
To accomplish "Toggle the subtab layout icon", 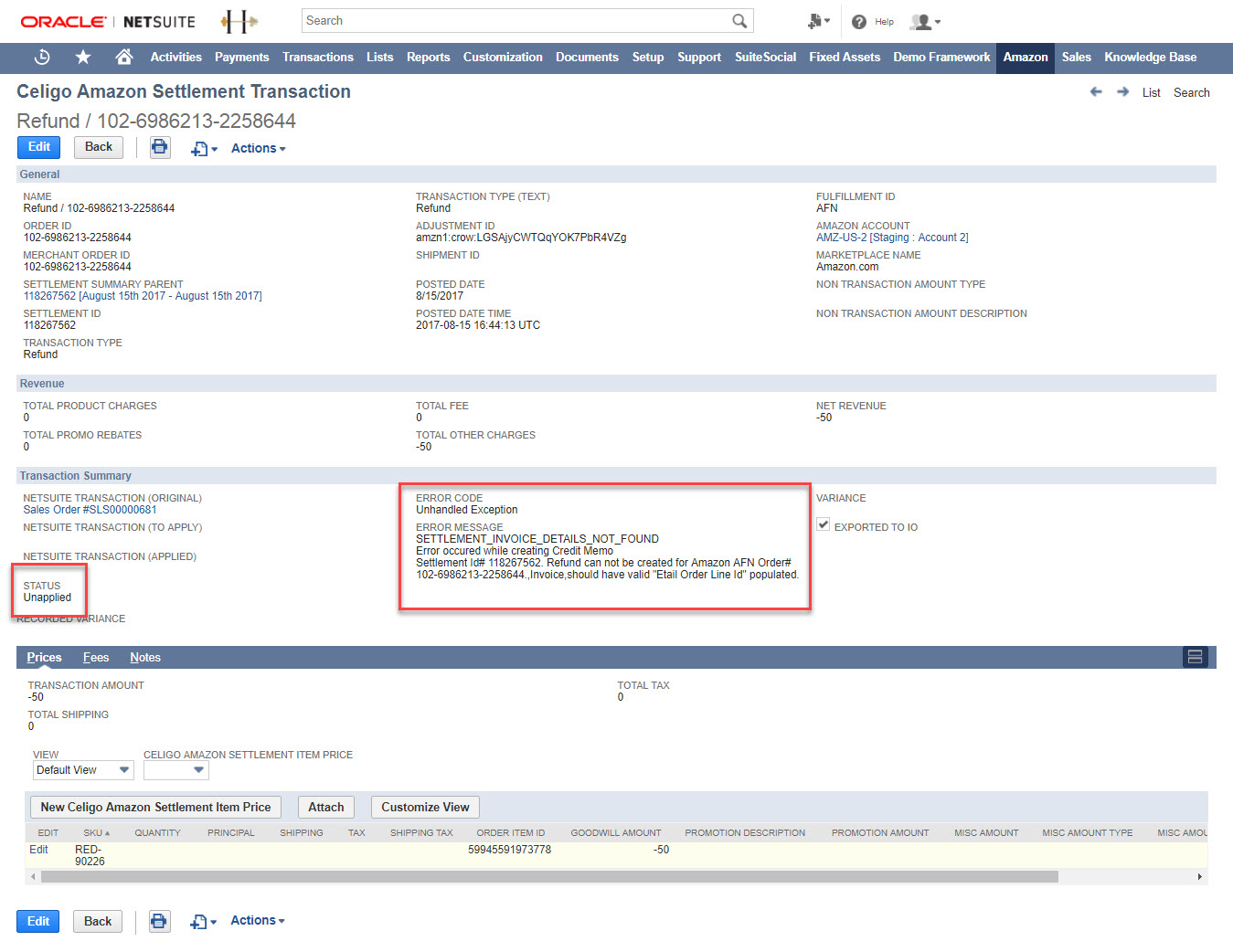I will click(x=1195, y=657).
